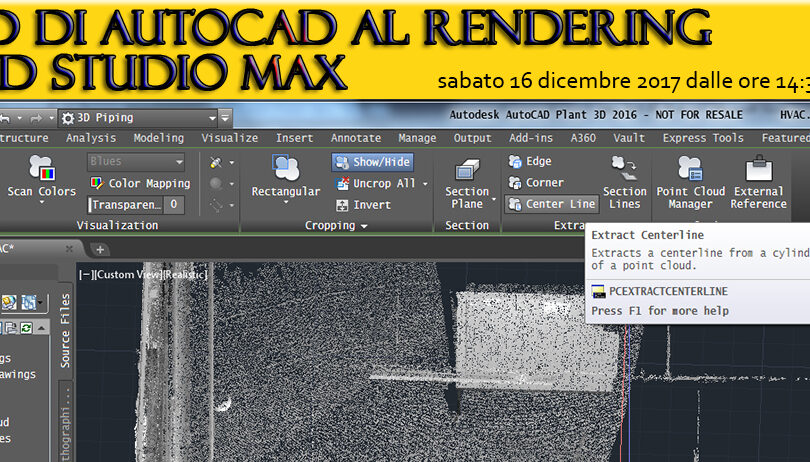Open the Output ribbon tab

(x=473, y=138)
